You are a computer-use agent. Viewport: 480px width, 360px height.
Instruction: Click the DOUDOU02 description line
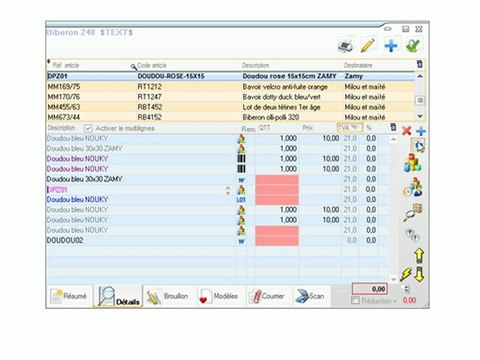pyautogui.click(x=65, y=240)
